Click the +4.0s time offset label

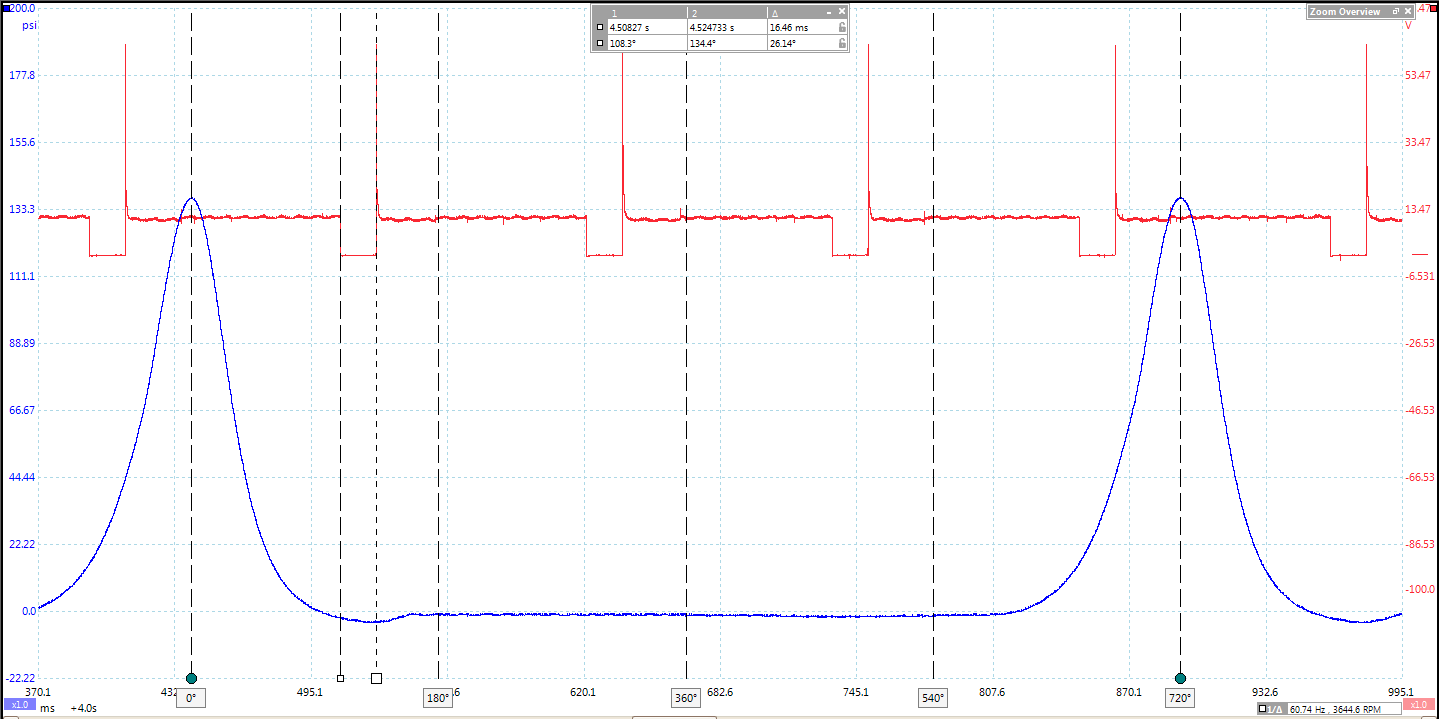pyautogui.click(x=83, y=707)
